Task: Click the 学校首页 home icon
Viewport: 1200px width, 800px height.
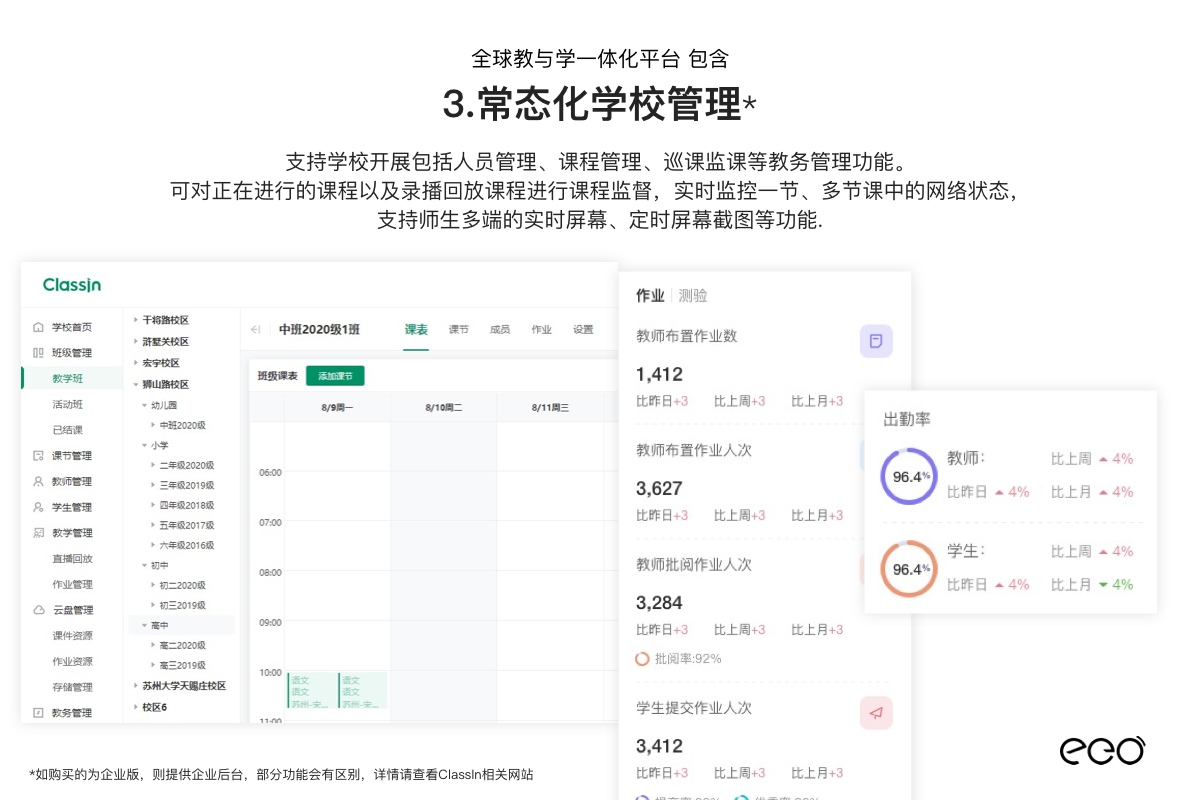Action: pos(38,327)
